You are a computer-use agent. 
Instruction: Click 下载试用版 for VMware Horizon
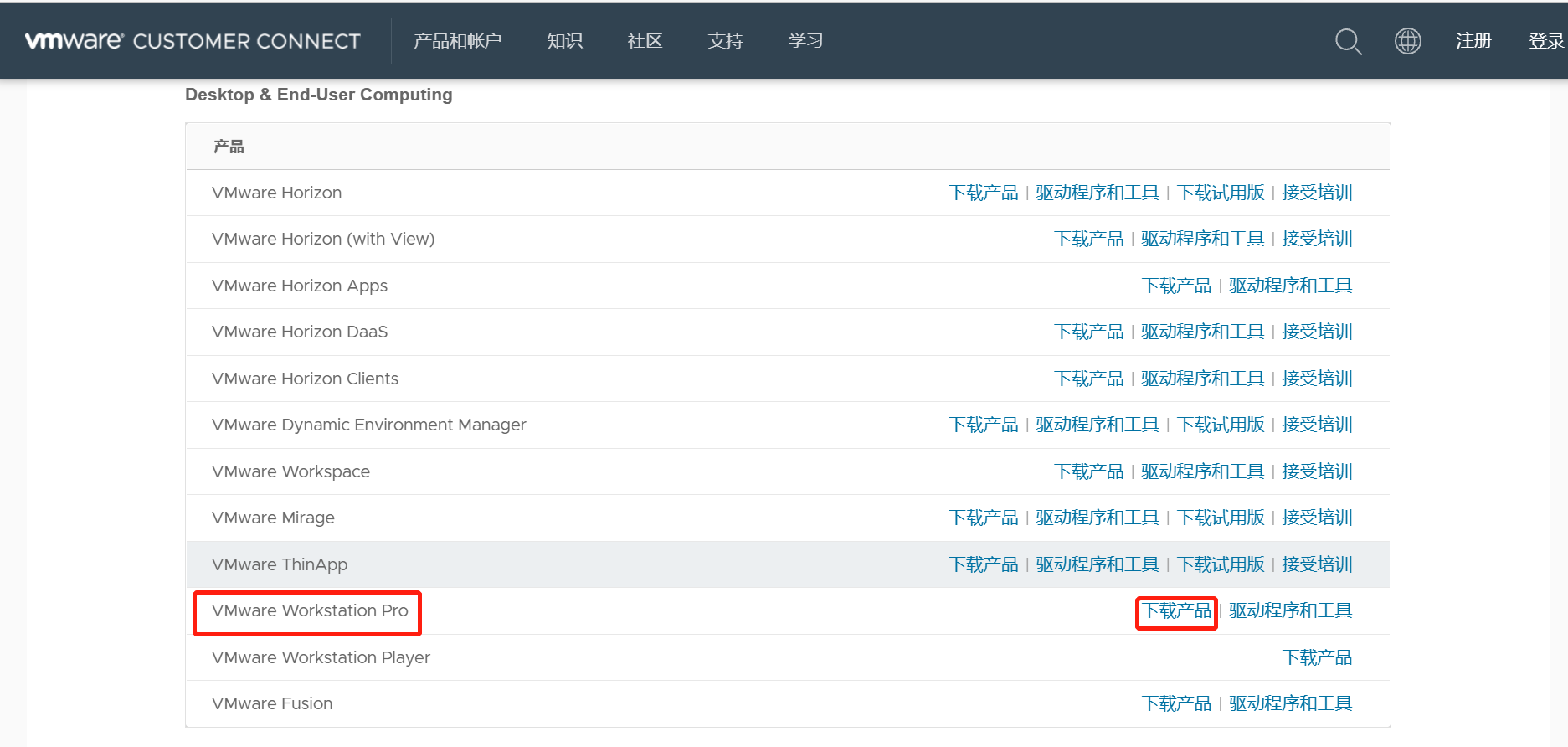(x=1221, y=193)
